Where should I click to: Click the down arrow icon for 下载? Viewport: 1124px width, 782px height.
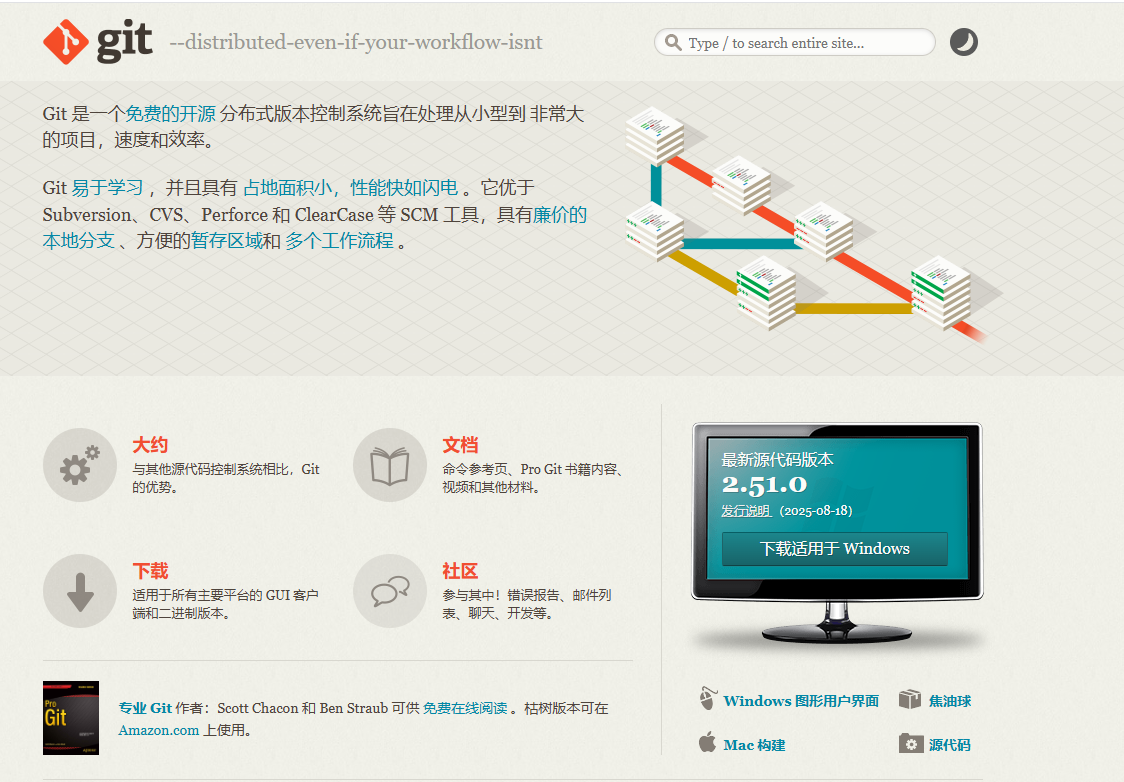coord(80,591)
